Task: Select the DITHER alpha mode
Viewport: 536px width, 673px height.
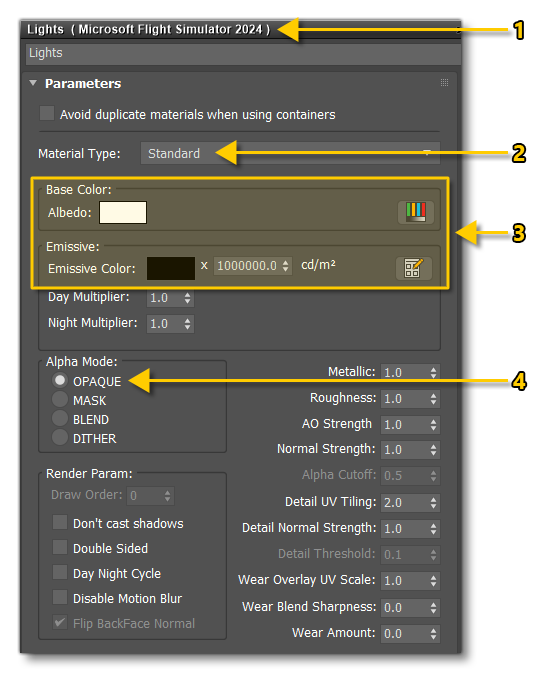Action: [x=60, y=437]
